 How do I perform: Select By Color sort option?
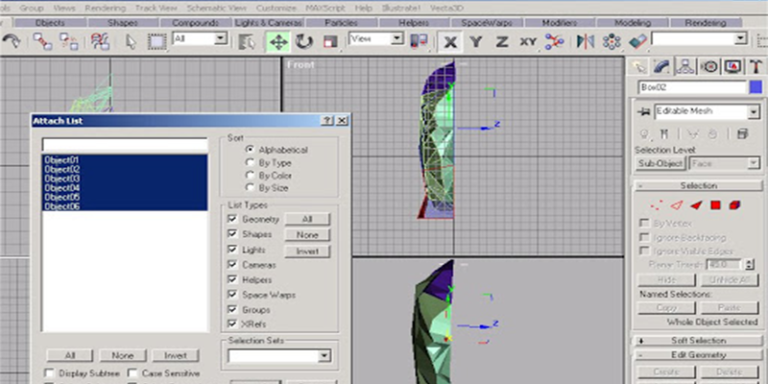pyautogui.click(x=250, y=175)
